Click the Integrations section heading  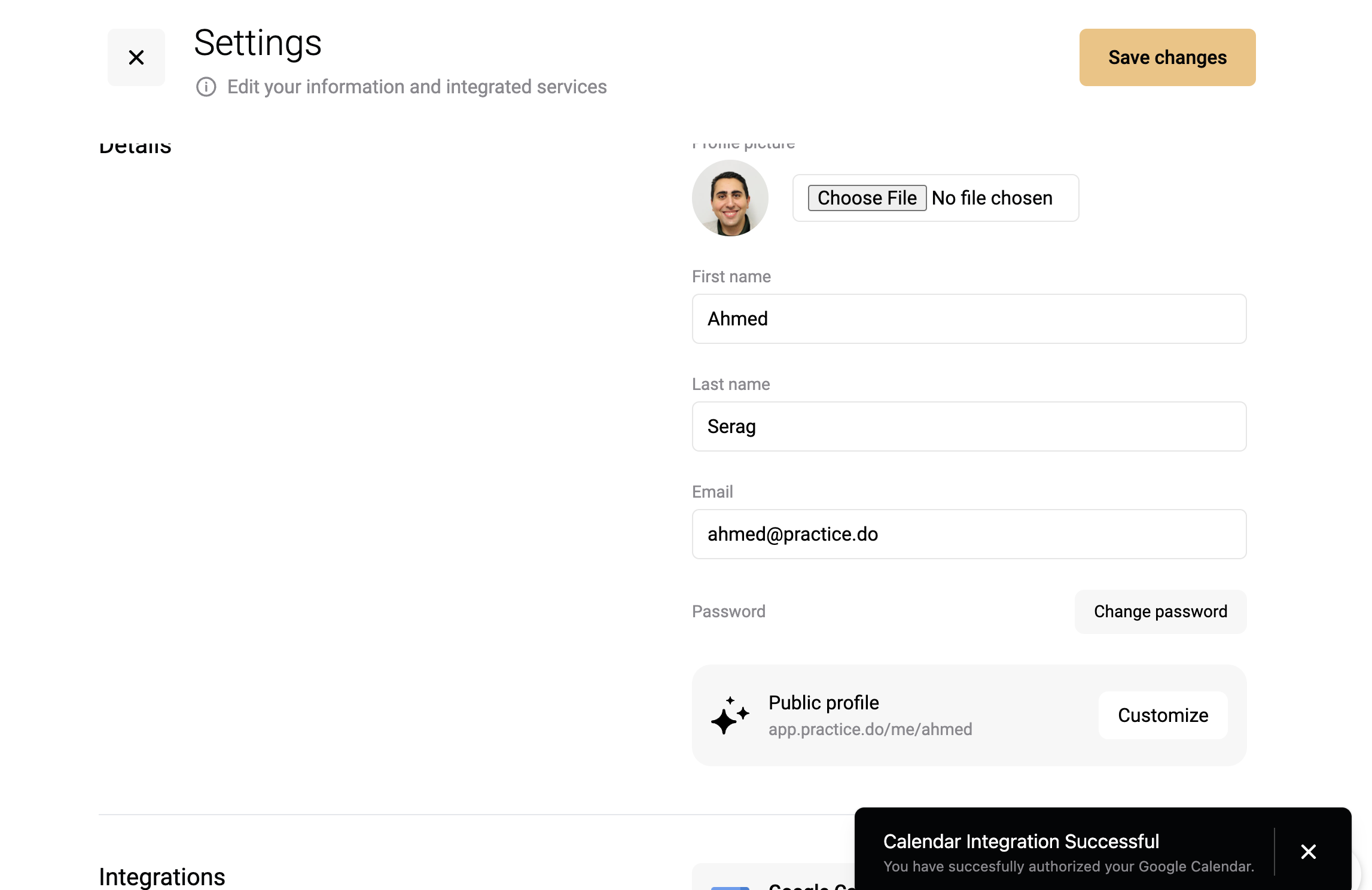pos(162,877)
